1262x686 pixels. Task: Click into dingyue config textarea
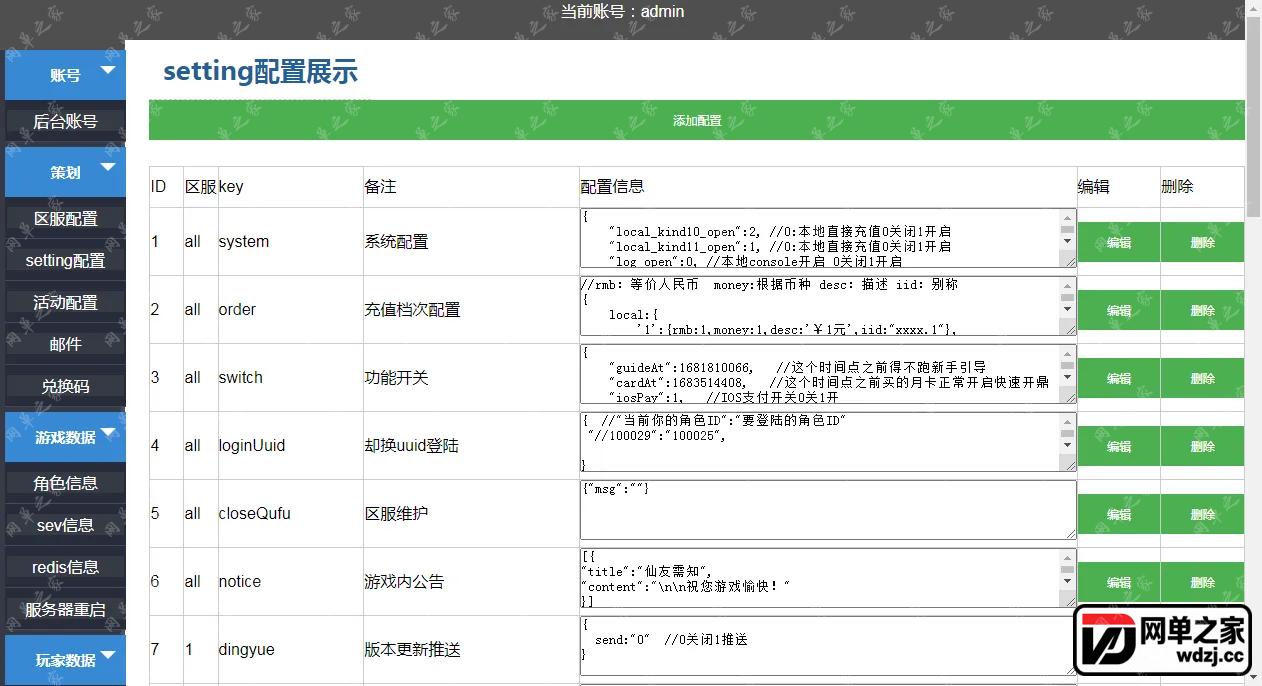point(828,646)
